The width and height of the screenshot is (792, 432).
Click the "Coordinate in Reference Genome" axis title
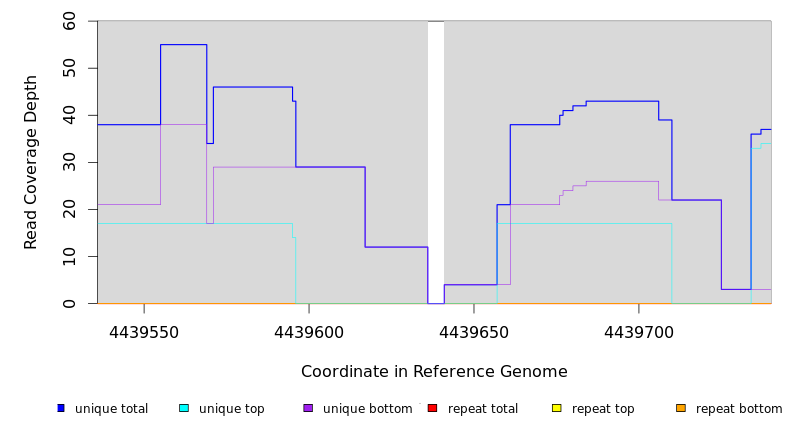coord(434,372)
